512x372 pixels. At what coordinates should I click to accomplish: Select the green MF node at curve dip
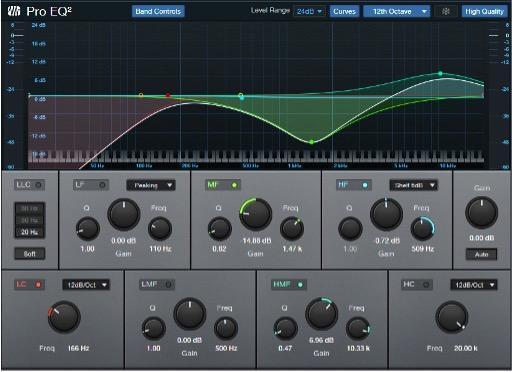tap(311, 142)
